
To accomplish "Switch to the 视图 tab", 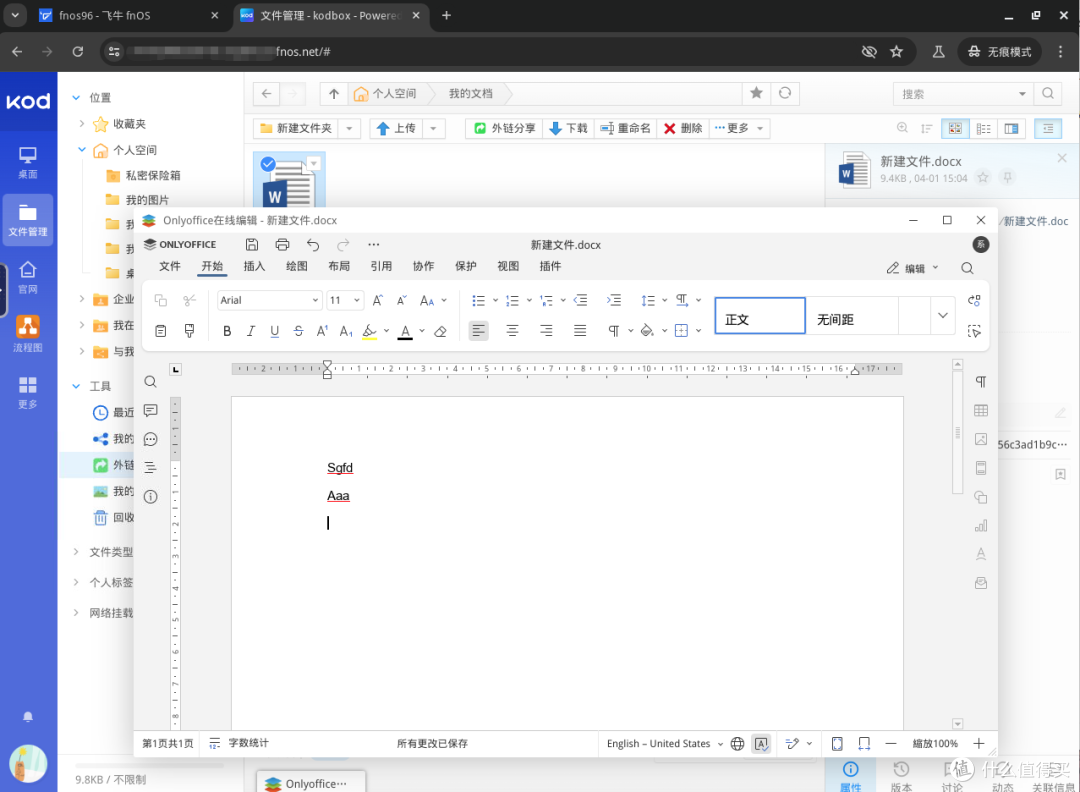I will click(x=508, y=267).
